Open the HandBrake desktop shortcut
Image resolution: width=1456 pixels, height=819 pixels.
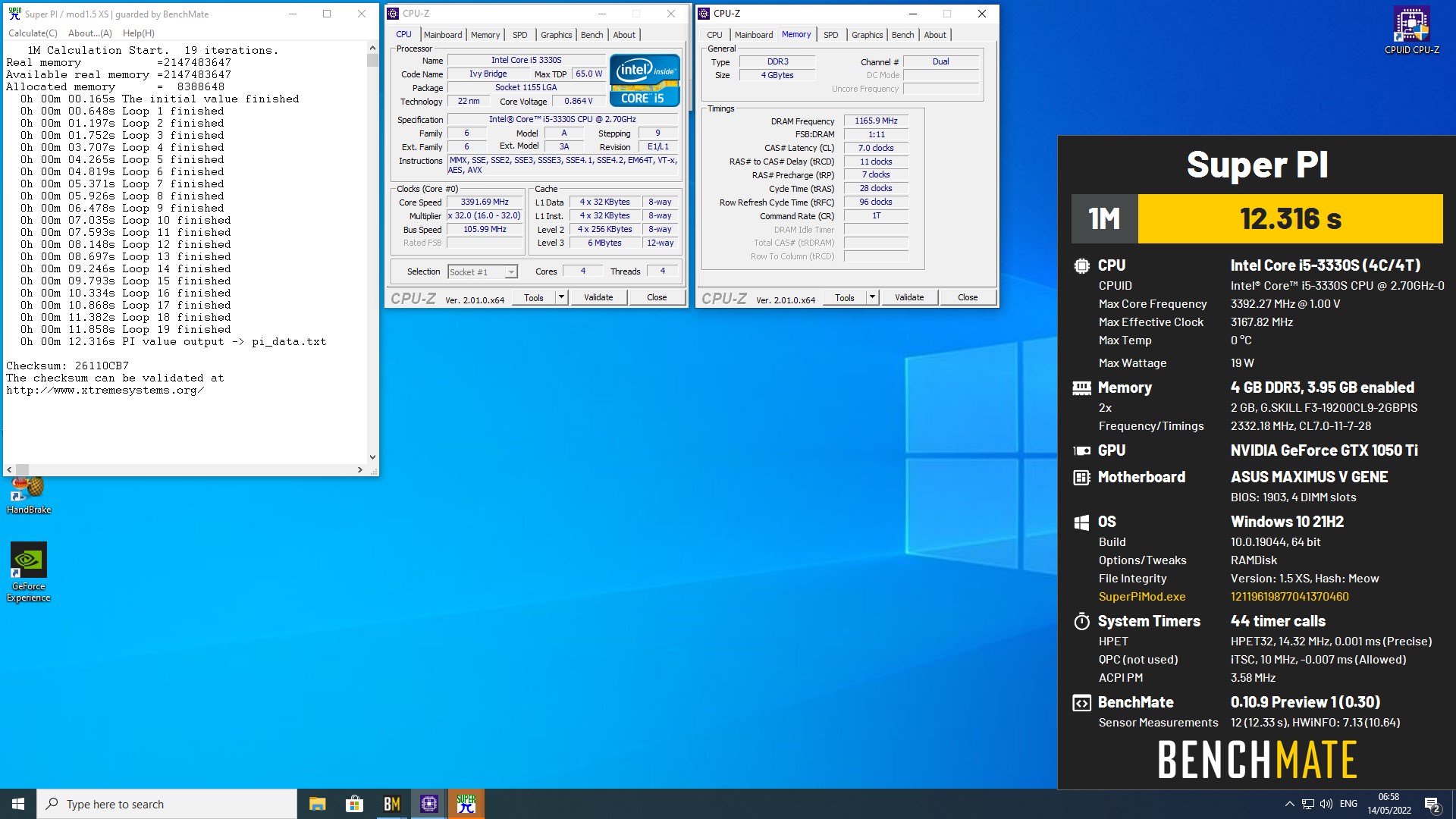point(29,494)
